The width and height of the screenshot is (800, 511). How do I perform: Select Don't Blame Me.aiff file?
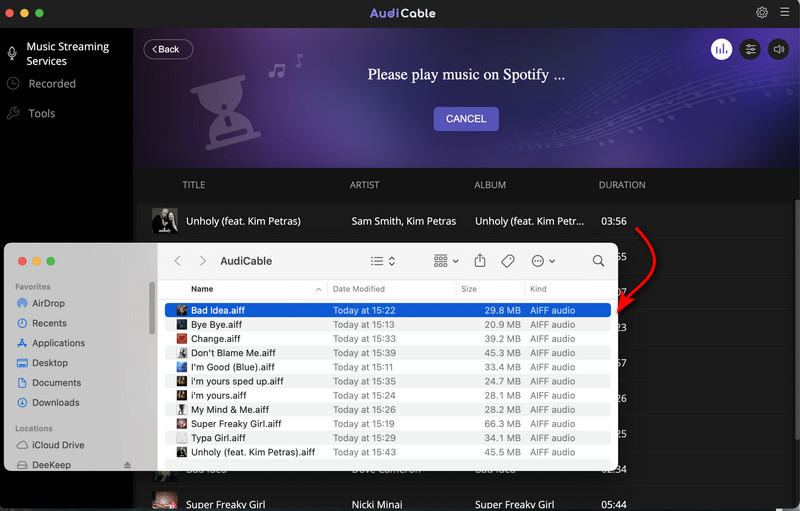[388, 353]
